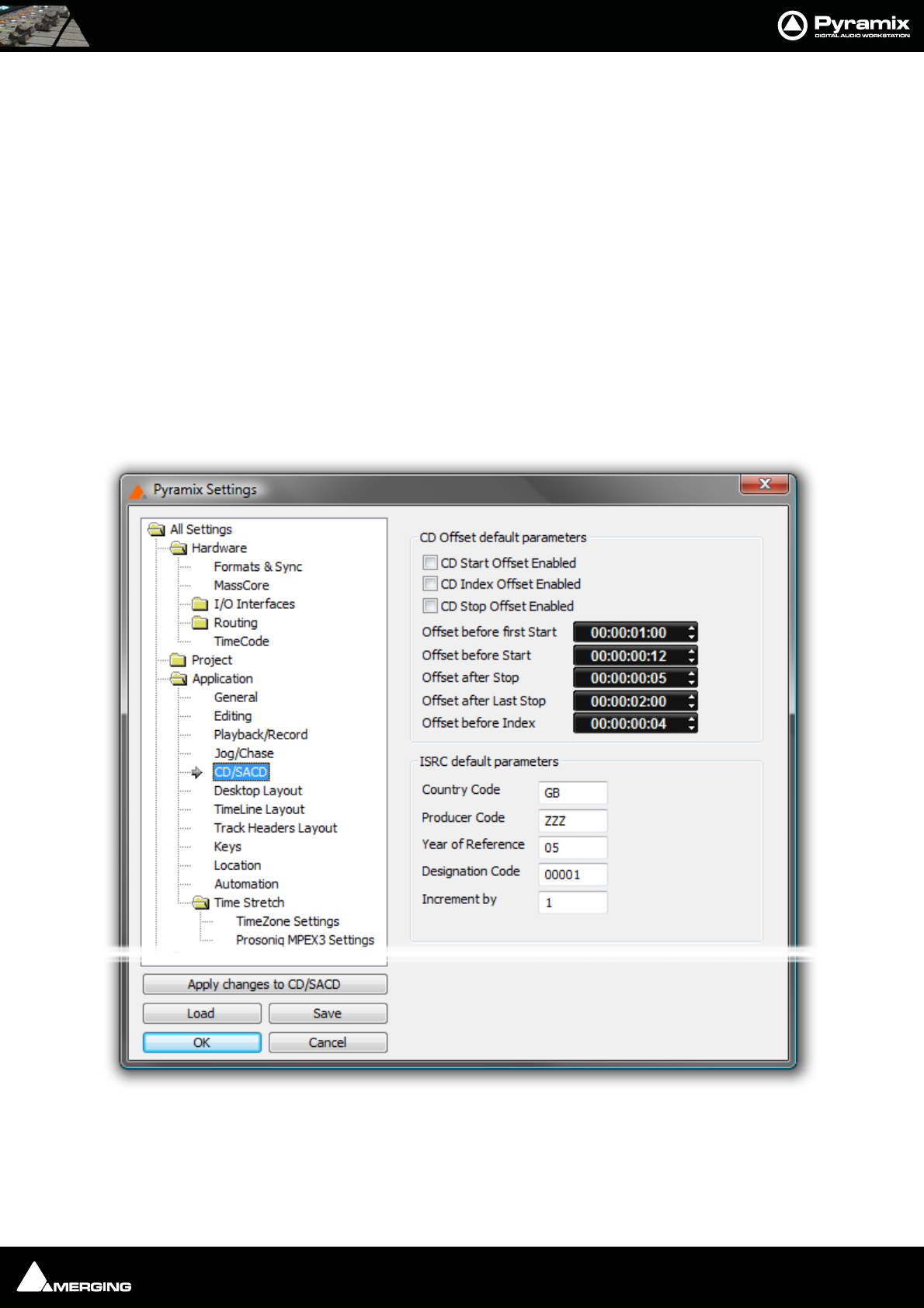Select Editing settings page
Screen dimensions: 924x1308
click(x=233, y=716)
